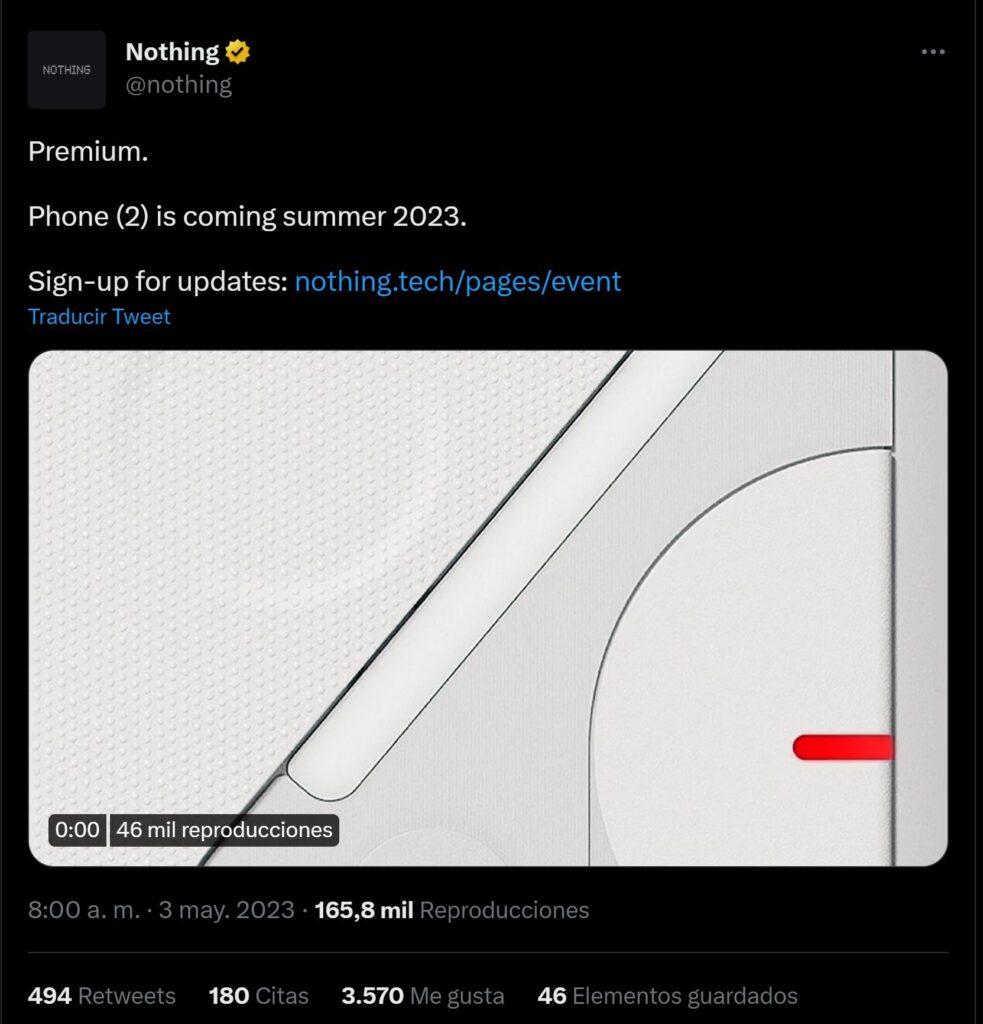Click the 3 may. 2023 date
This screenshot has width=983, height=1024.
(x=227, y=910)
